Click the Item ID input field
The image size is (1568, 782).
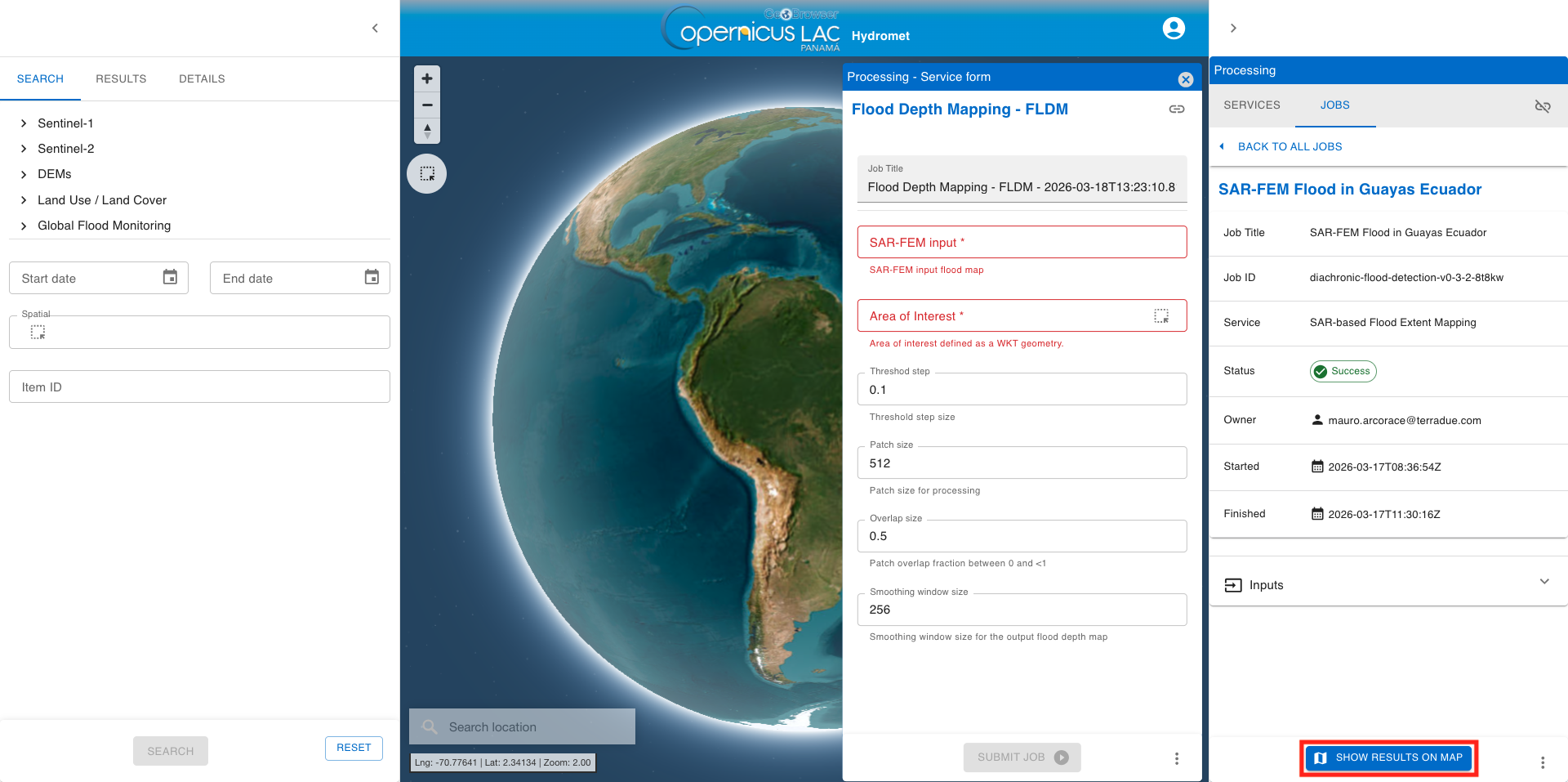(x=199, y=387)
